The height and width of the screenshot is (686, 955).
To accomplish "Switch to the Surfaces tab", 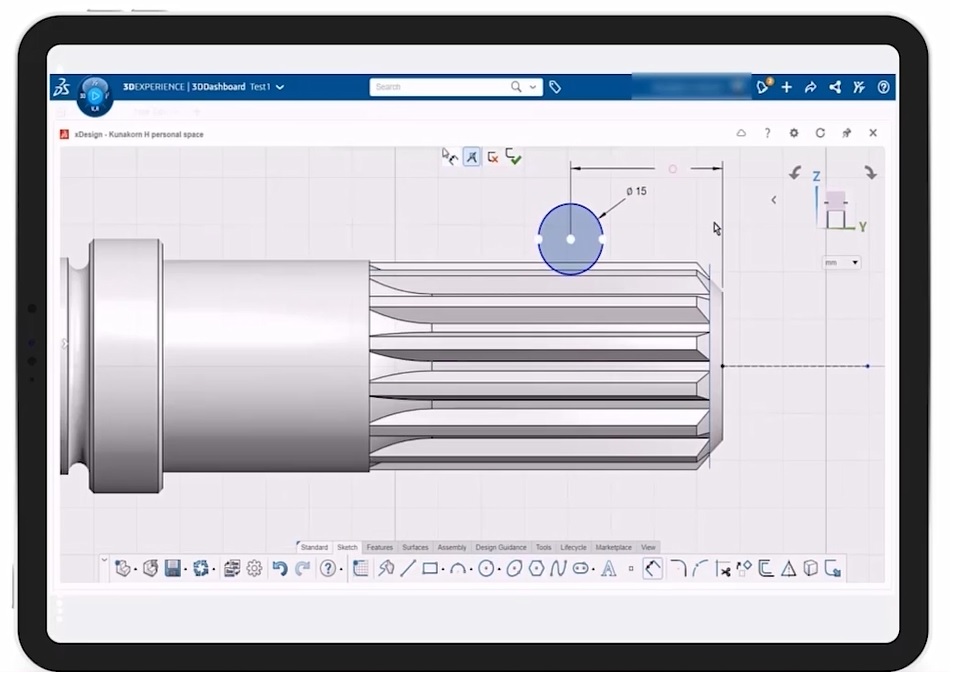I will 415,547.
